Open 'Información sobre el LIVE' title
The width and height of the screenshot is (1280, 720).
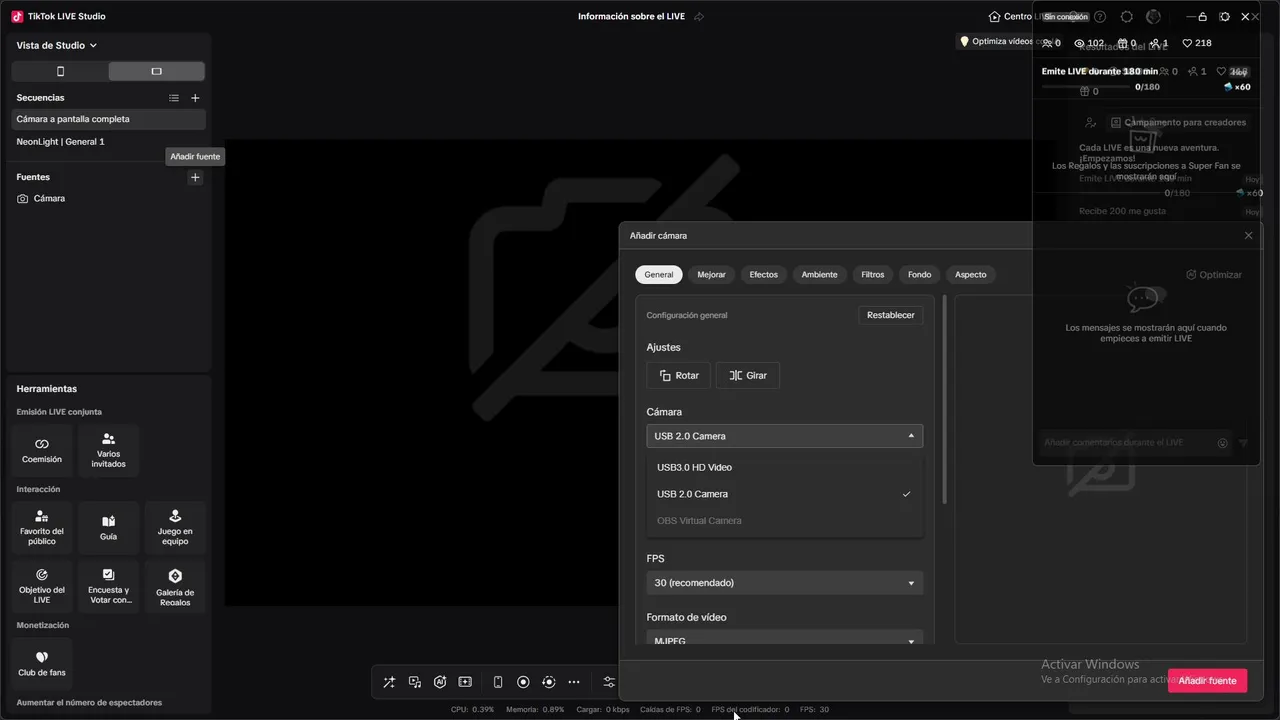[x=632, y=17]
